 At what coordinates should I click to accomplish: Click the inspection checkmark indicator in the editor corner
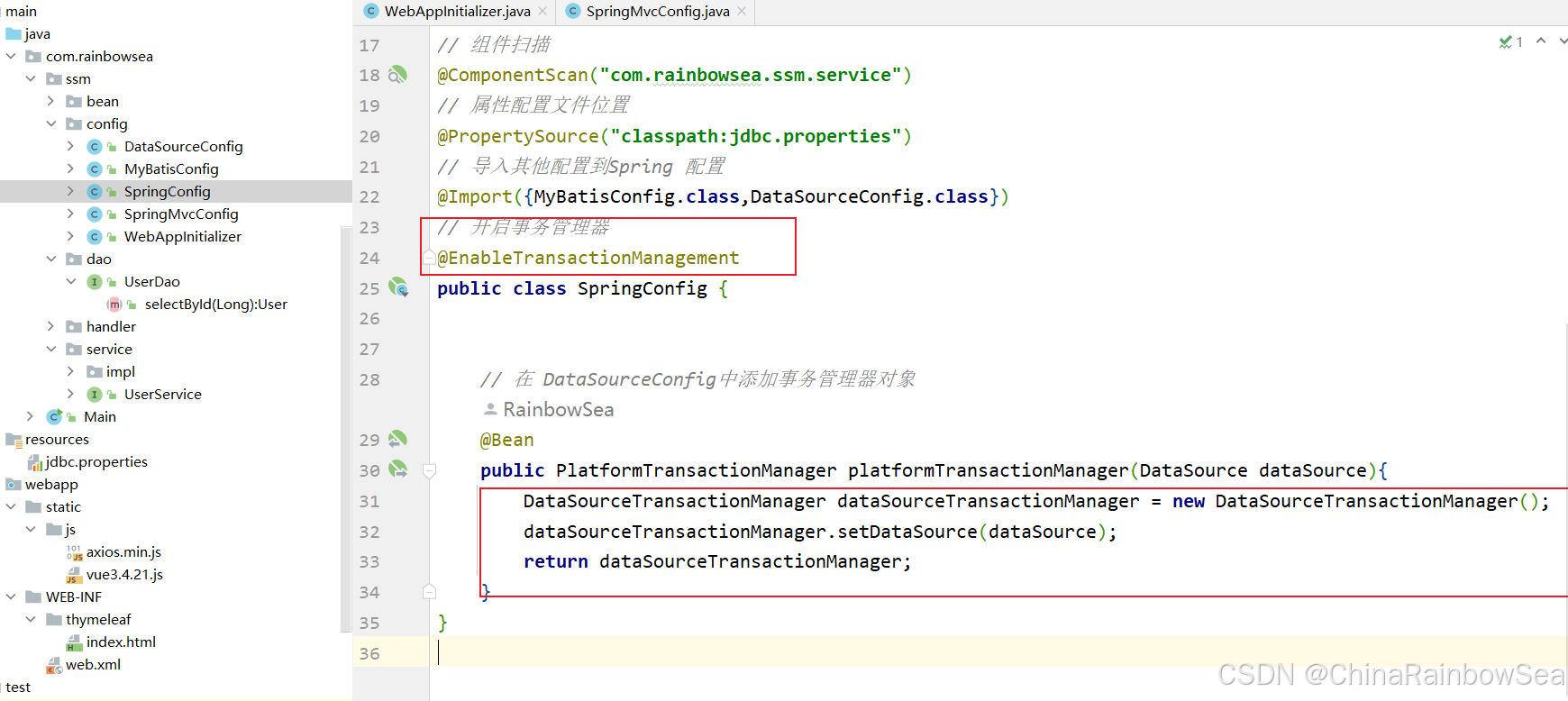pyautogui.click(x=1505, y=41)
